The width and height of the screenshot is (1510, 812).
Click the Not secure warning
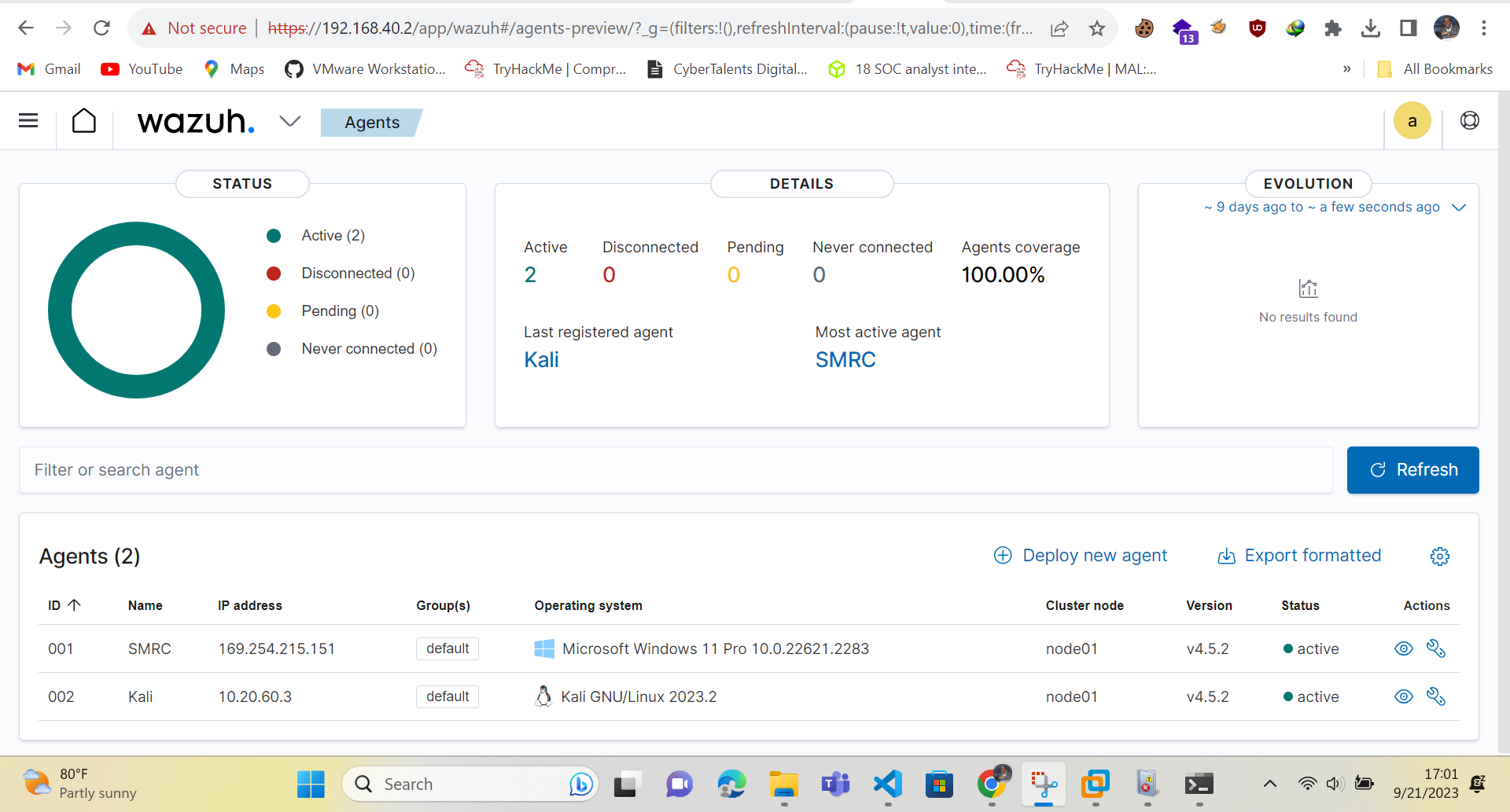click(193, 28)
